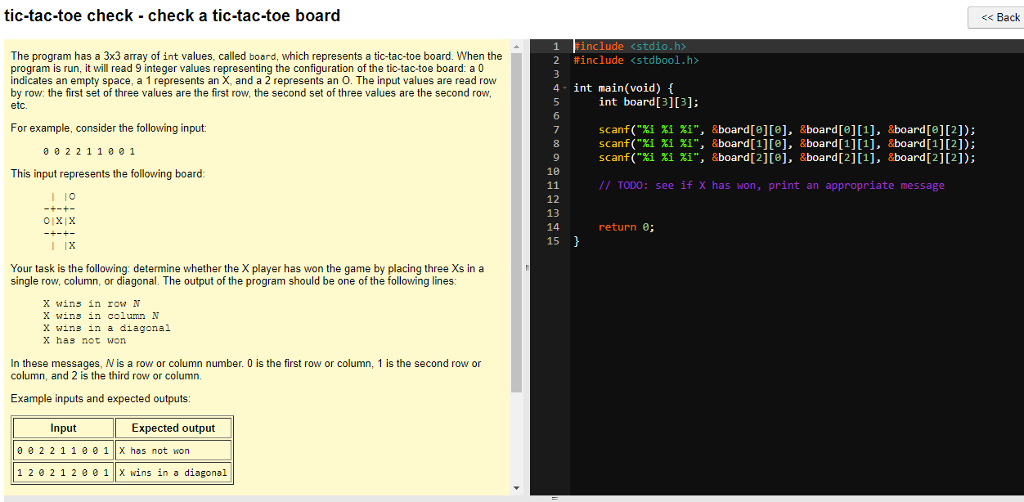1024x502 pixels.
Task: Click the splitter handle between panels
Action: [x=526, y=268]
